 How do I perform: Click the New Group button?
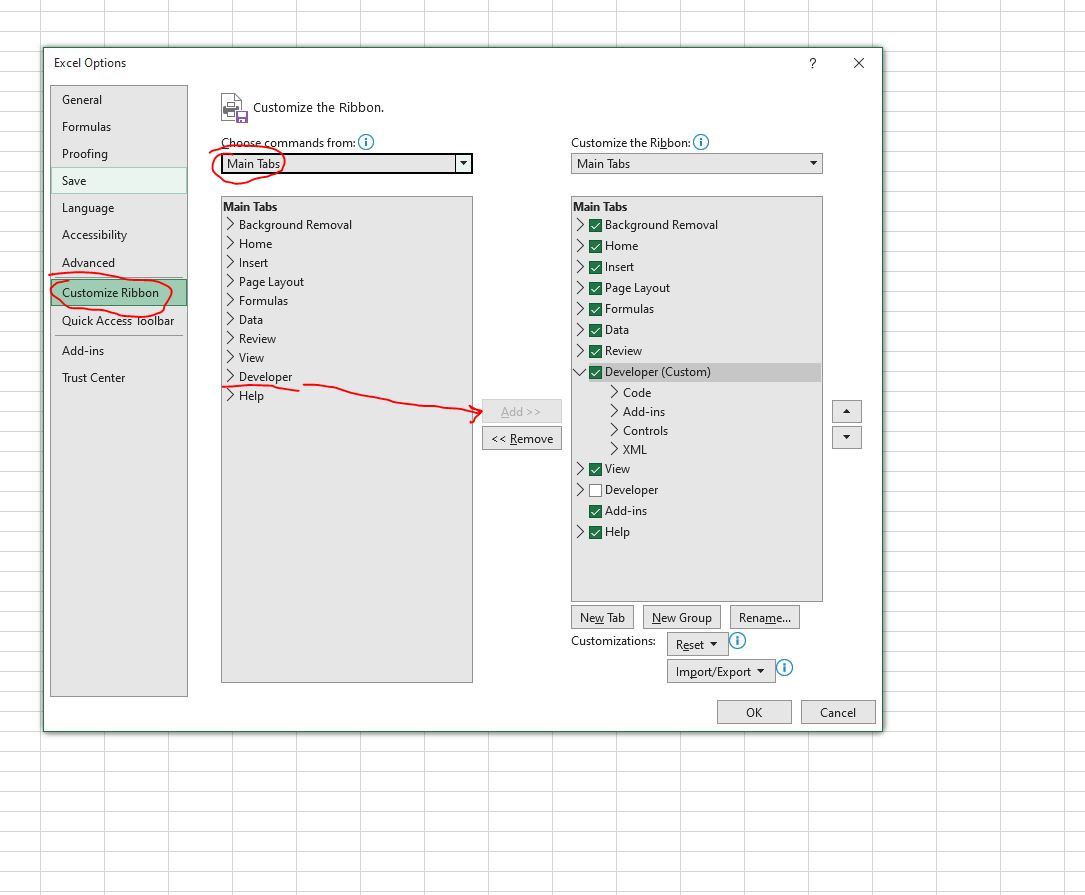[682, 617]
